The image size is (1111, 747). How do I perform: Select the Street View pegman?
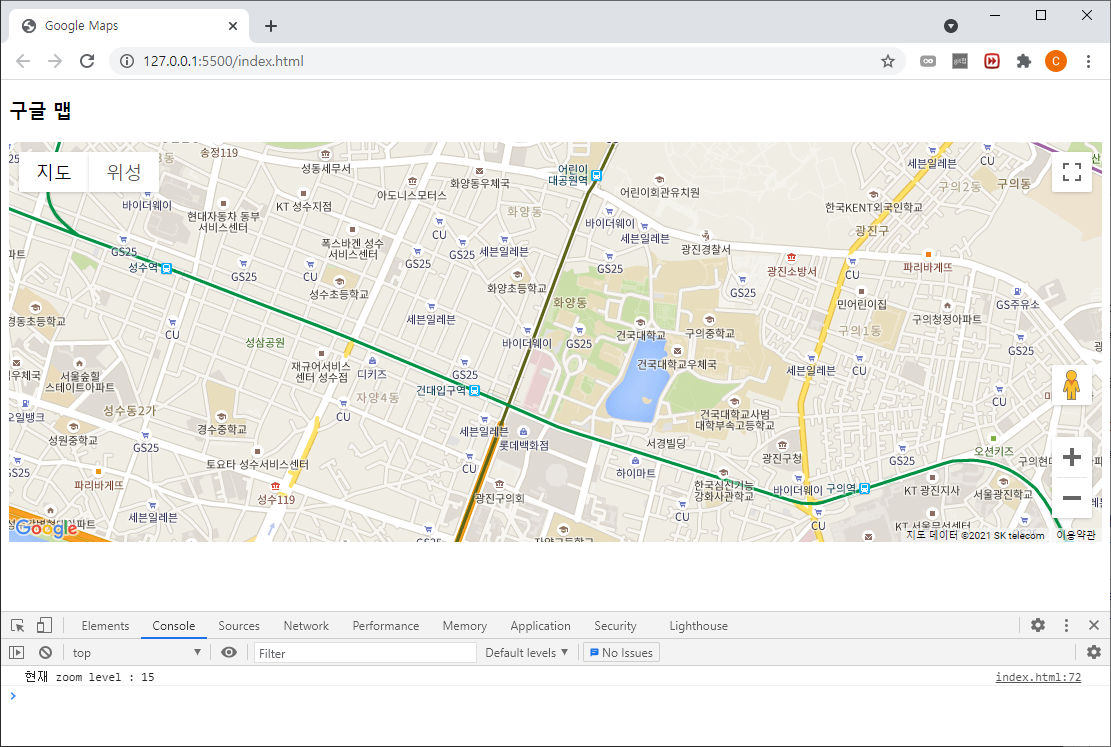1071,386
